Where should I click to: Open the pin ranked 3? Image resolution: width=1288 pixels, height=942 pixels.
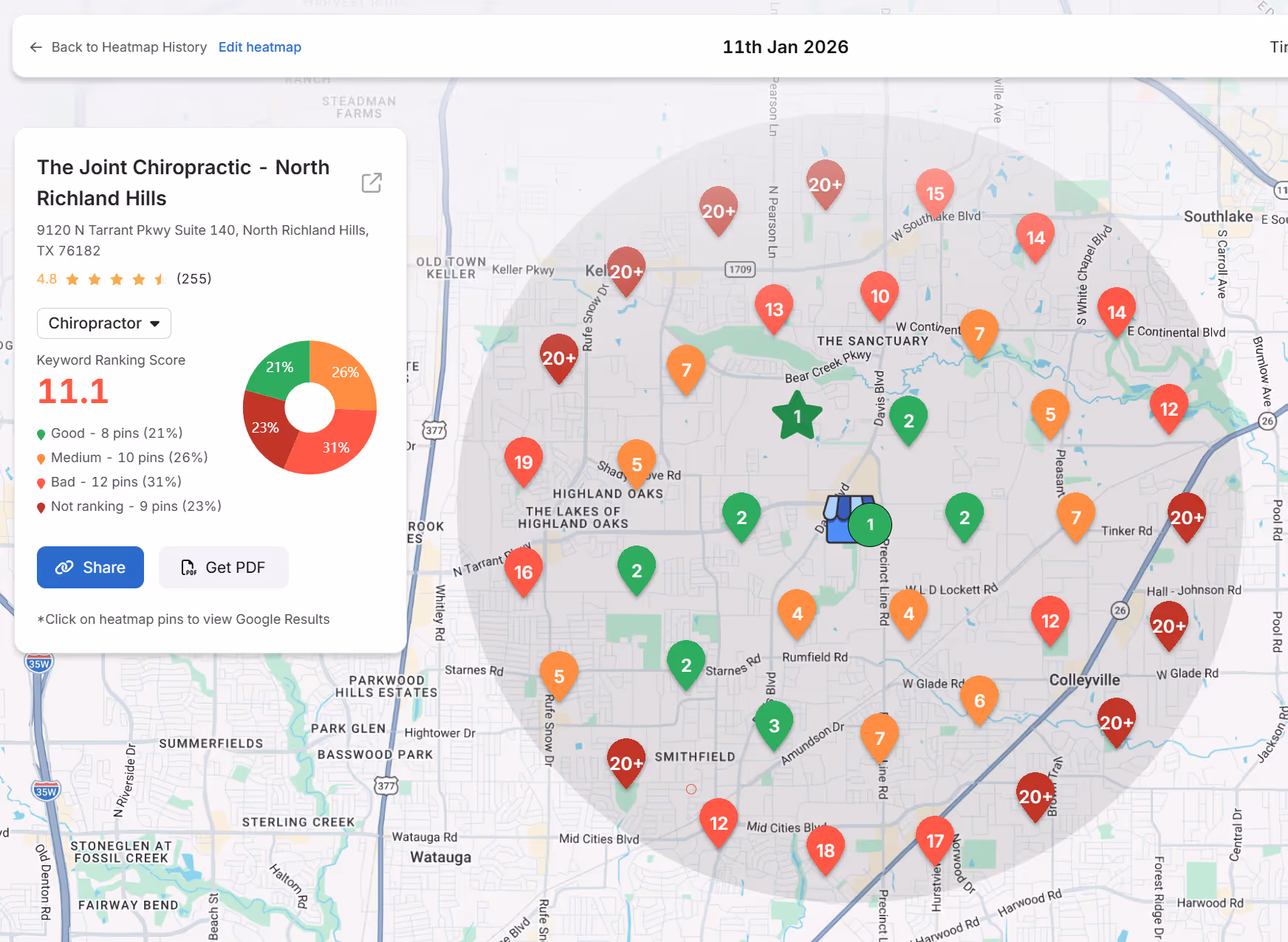[774, 726]
